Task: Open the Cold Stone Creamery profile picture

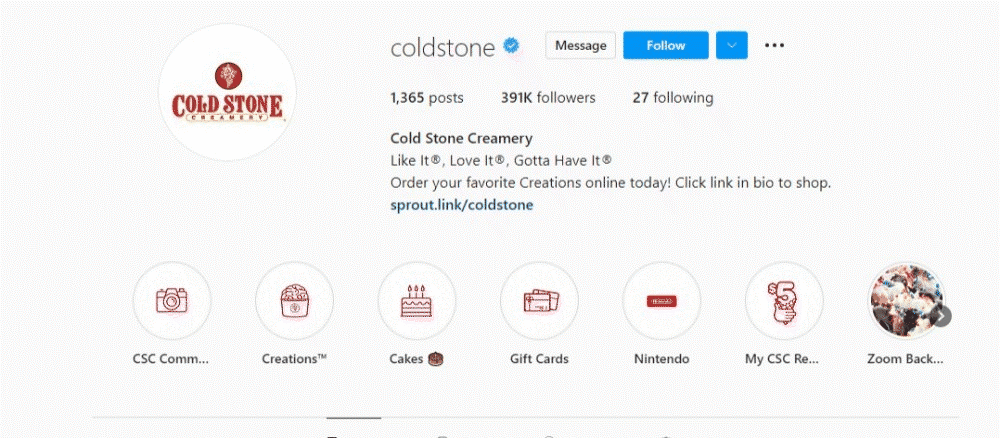Action: click(227, 92)
